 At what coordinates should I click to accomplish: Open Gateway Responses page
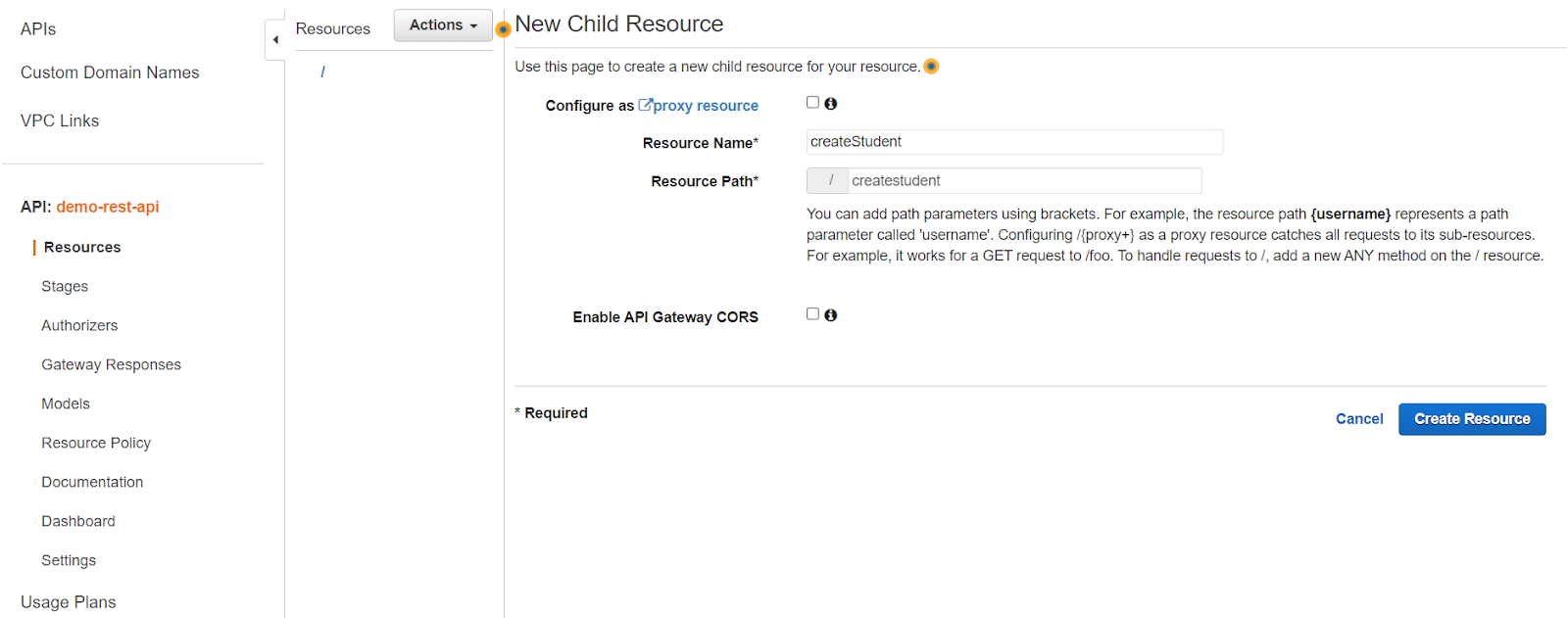point(111,365)
